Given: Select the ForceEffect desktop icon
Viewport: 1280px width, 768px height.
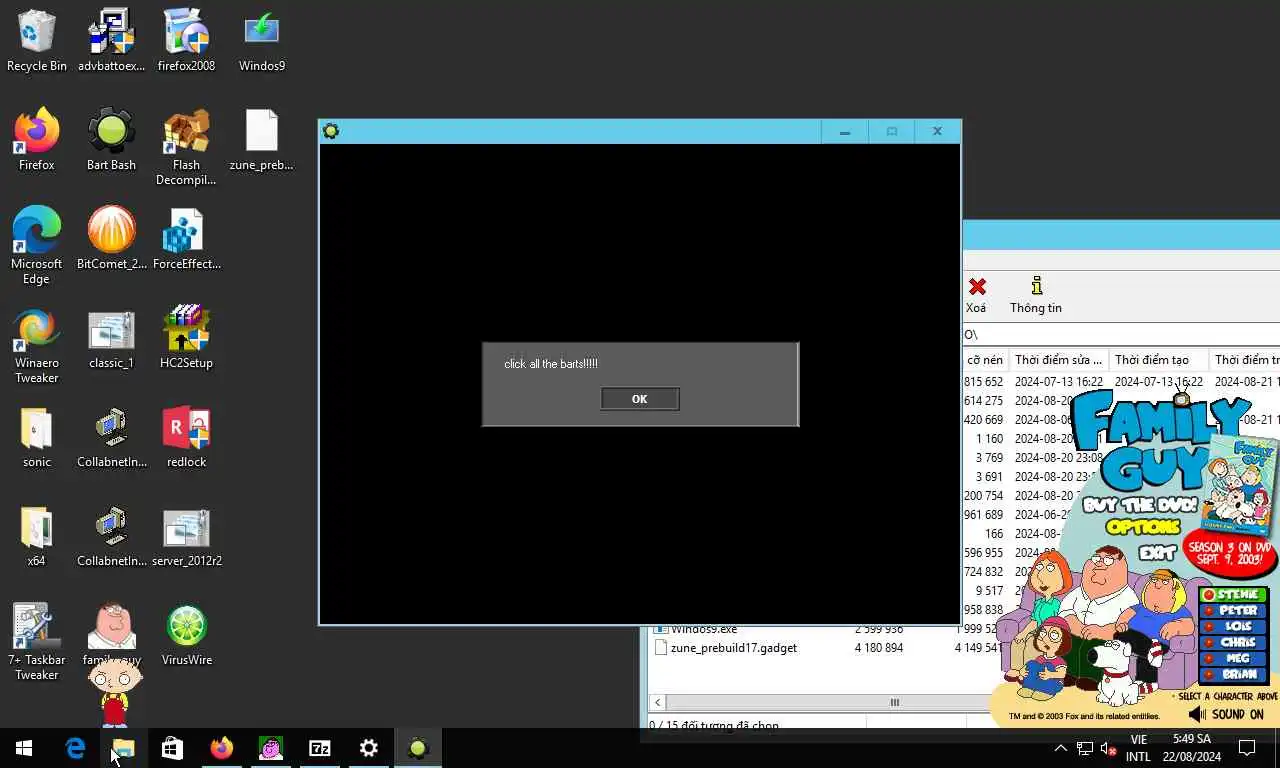Looking at the screenshot, I should point(186,239).
